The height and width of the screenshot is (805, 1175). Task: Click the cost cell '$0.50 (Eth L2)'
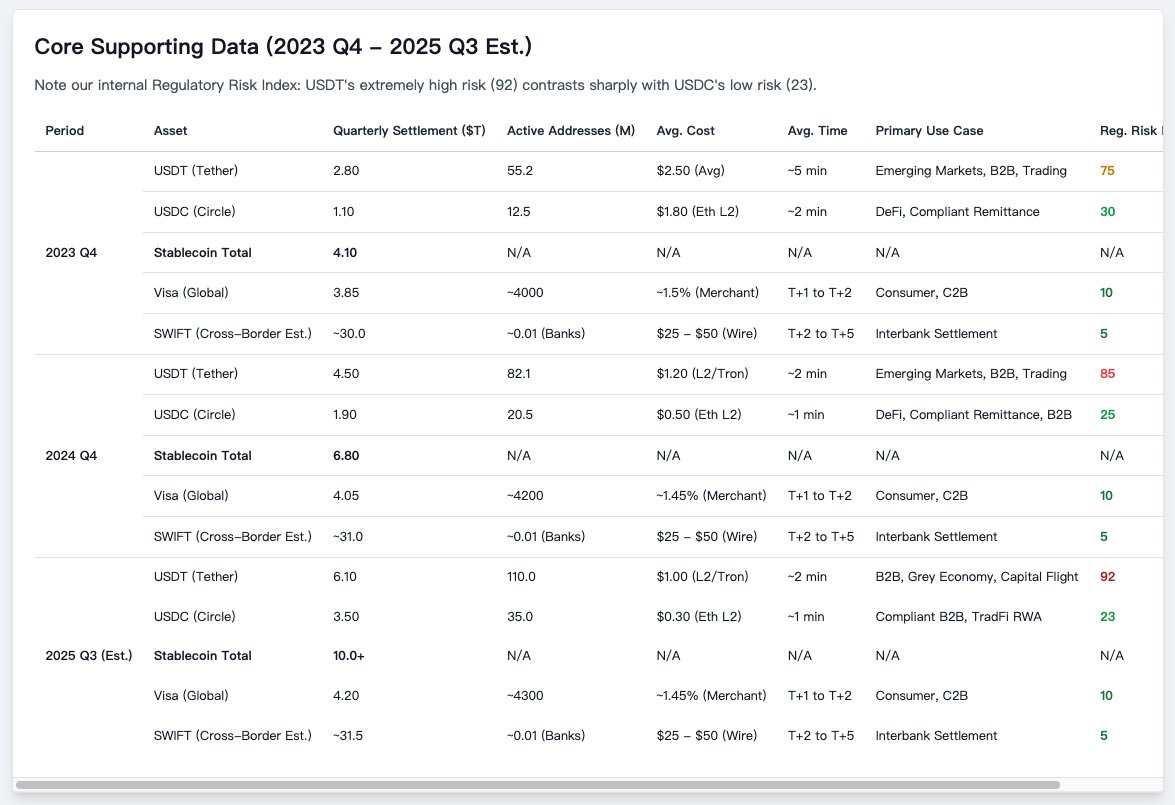tap(698, 414)
